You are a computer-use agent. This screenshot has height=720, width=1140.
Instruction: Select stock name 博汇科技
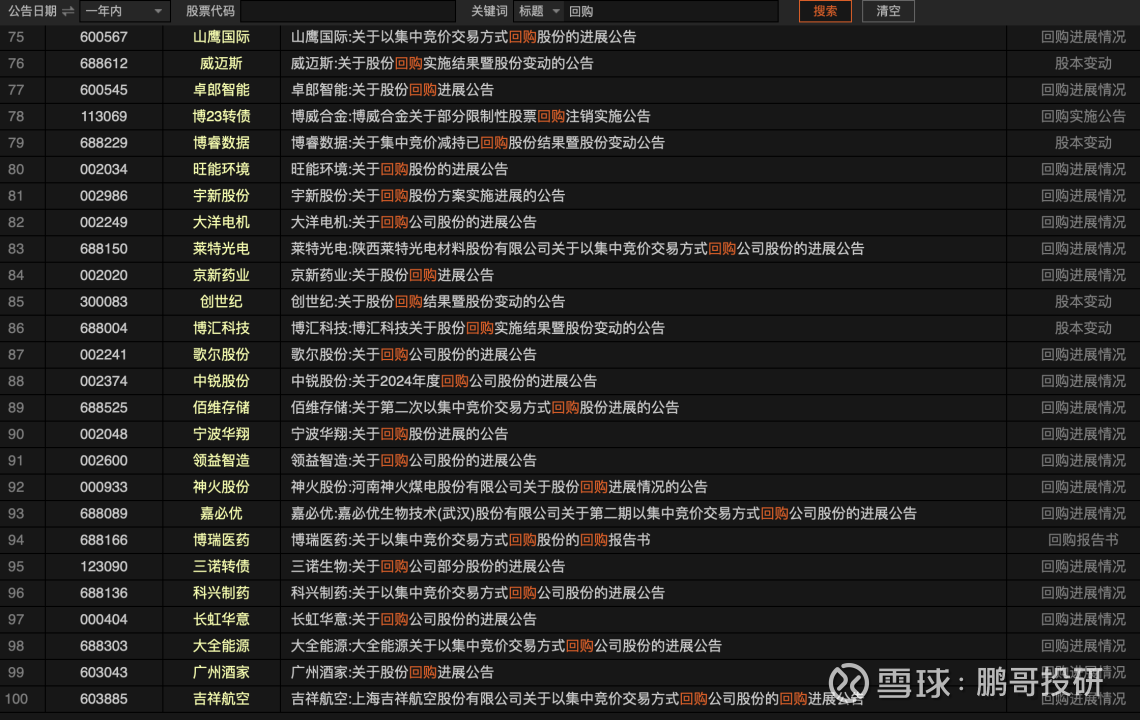click(221, 328)
